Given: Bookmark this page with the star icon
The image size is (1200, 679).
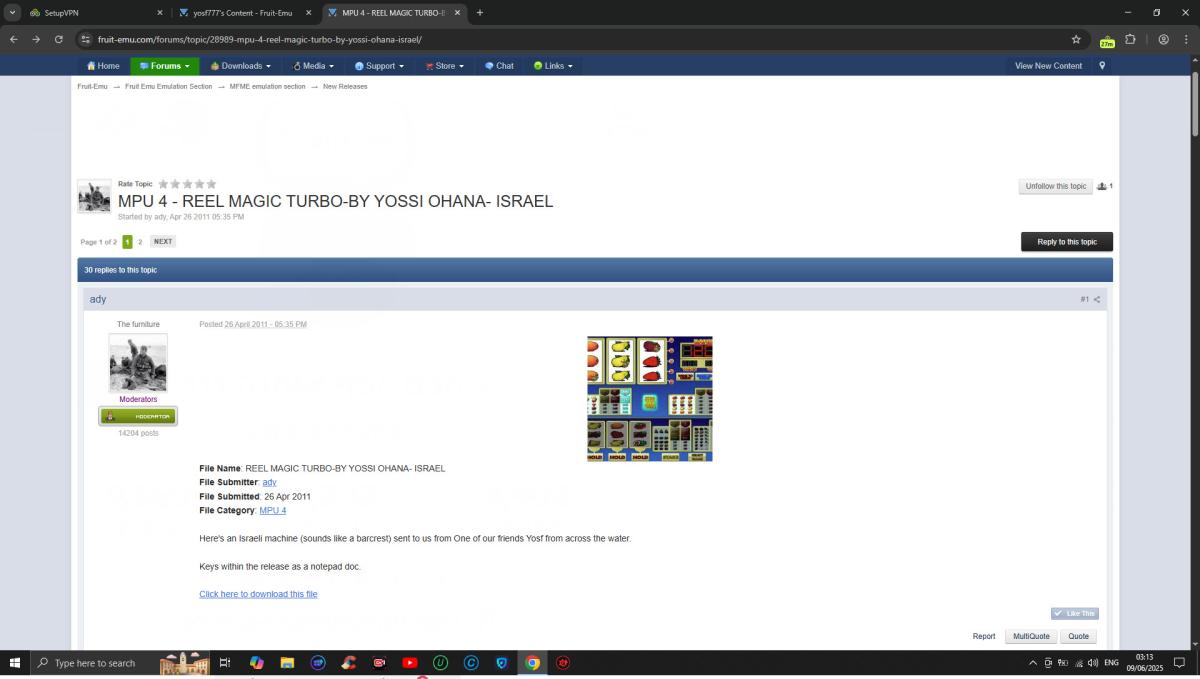Looking at the screenshot, I should point(1076,40).
